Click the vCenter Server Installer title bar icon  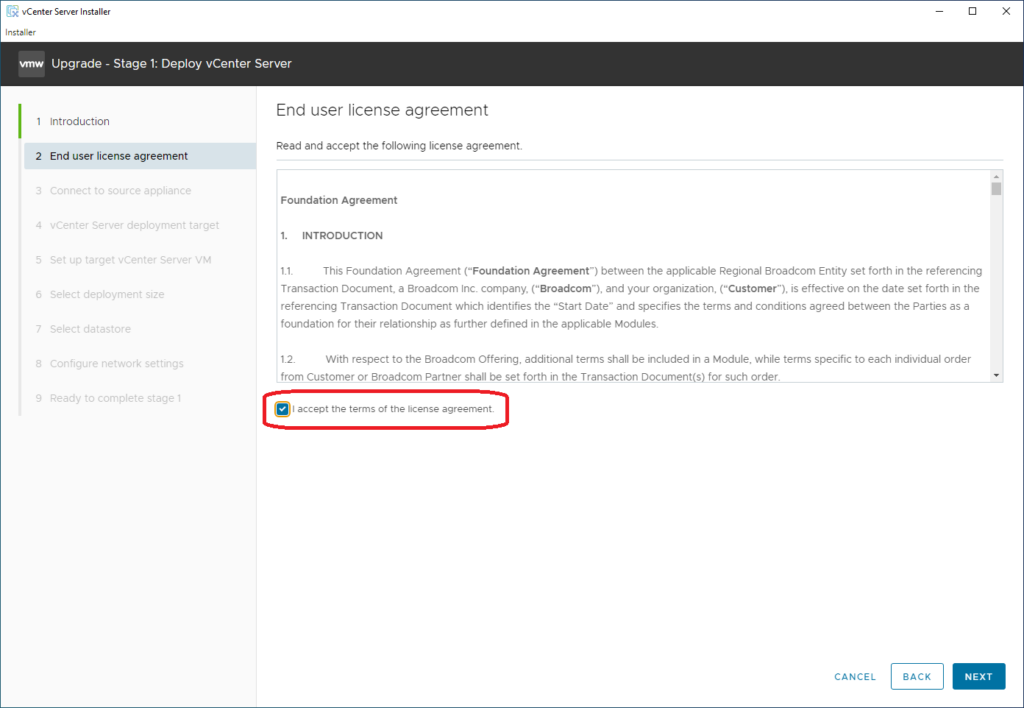[11, 11]
